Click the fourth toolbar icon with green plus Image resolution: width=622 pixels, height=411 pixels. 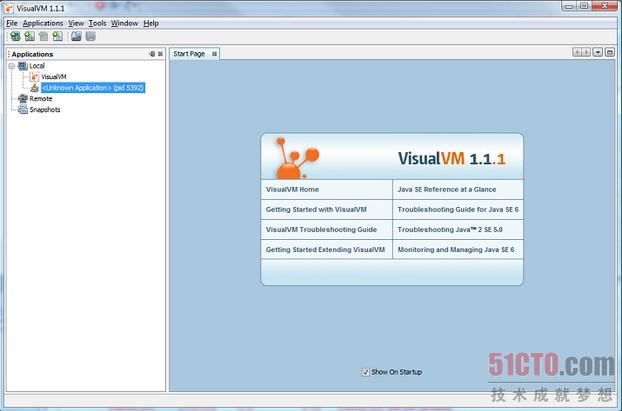(58, 36)
